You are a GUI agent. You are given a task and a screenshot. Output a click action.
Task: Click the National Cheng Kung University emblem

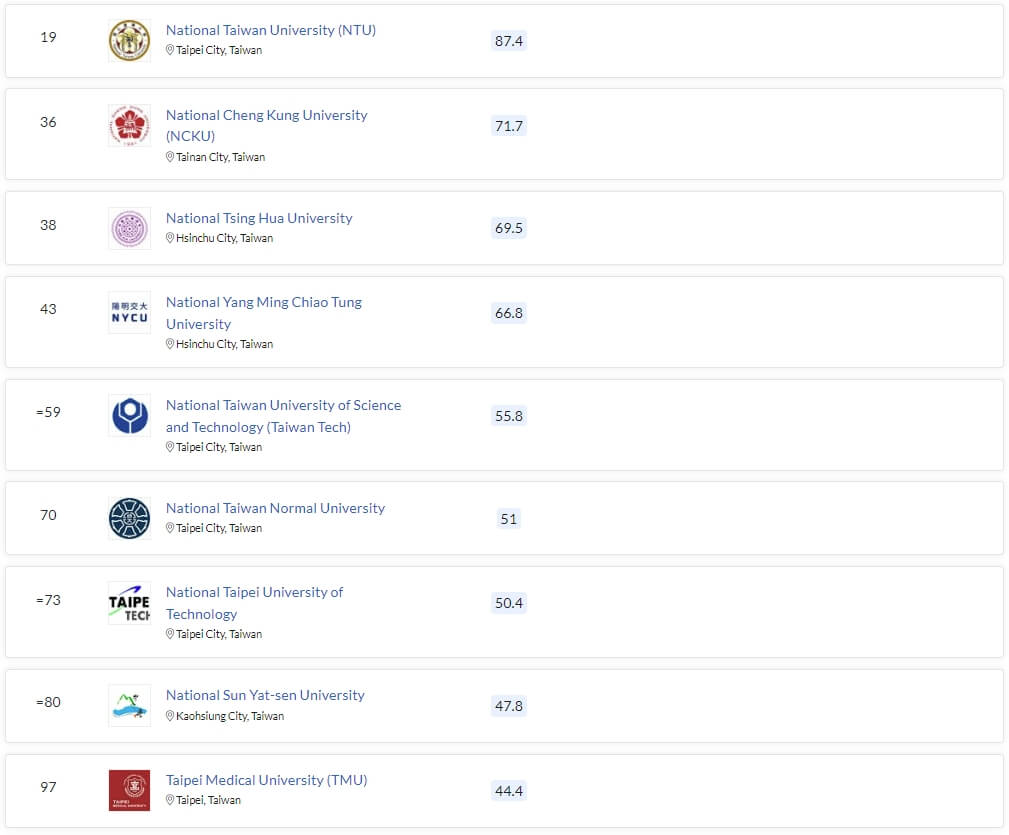(x=129, y=126)
